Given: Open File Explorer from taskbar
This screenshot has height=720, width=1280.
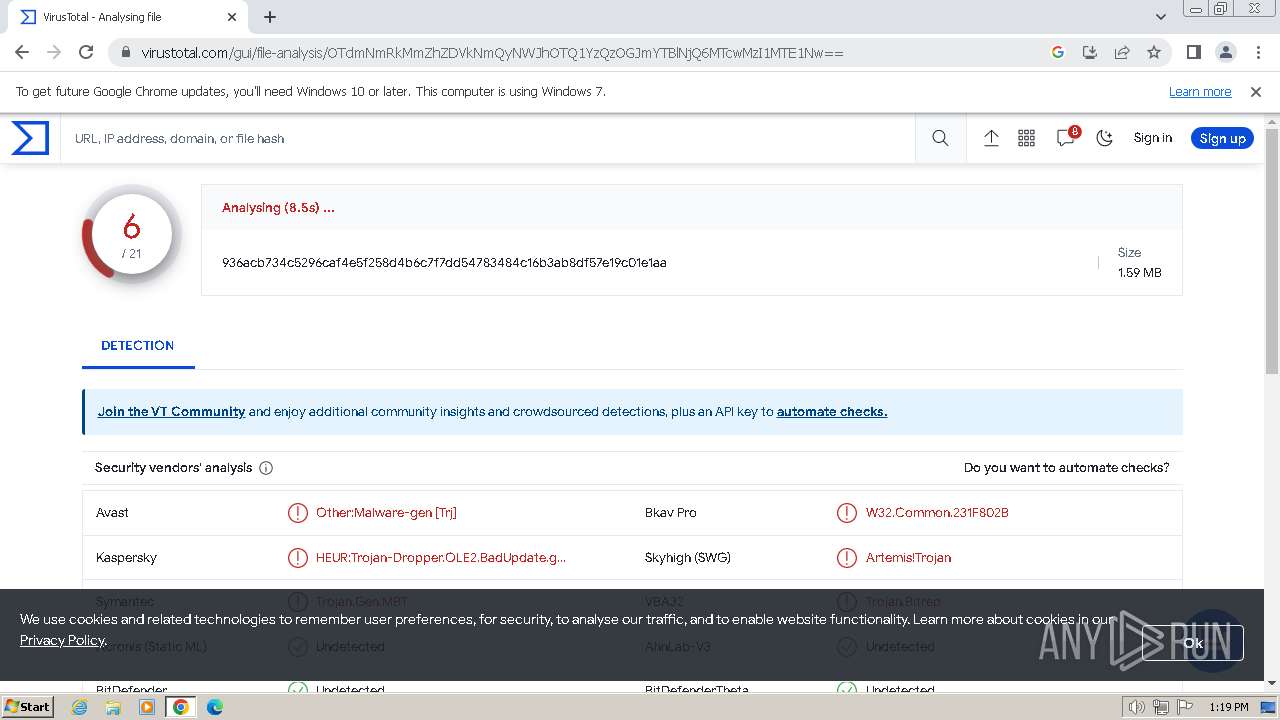Looking at the screenshot, I should point(113,707).
